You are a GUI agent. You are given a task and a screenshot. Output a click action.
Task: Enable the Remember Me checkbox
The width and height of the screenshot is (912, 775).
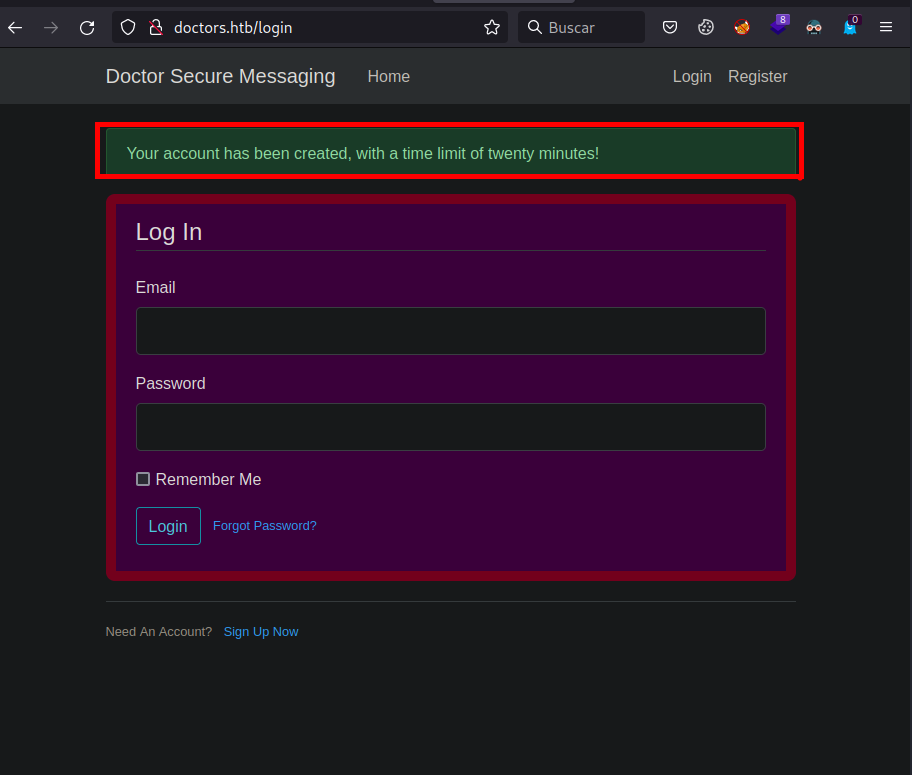pyautogui.click(x=143, y=479)
